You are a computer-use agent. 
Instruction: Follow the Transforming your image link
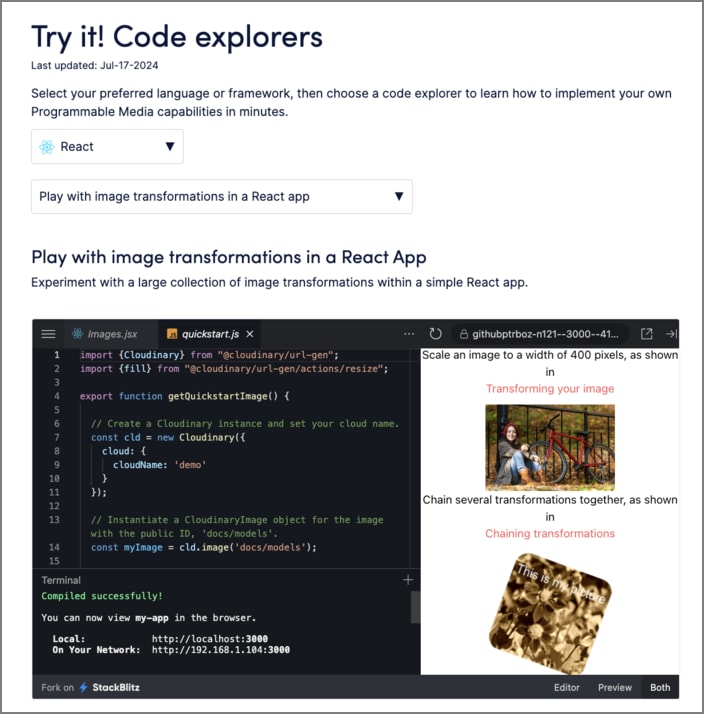click(550, 389)
